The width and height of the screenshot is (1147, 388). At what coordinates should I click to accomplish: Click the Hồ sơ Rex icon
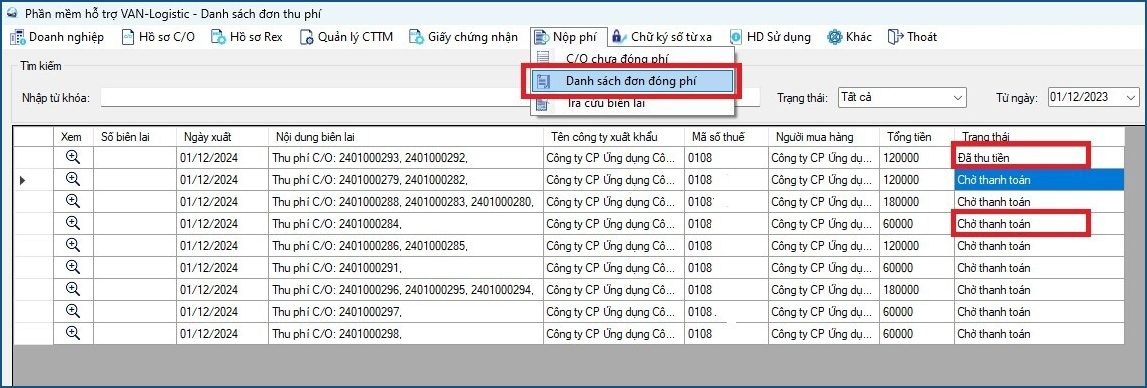point(218,37)
